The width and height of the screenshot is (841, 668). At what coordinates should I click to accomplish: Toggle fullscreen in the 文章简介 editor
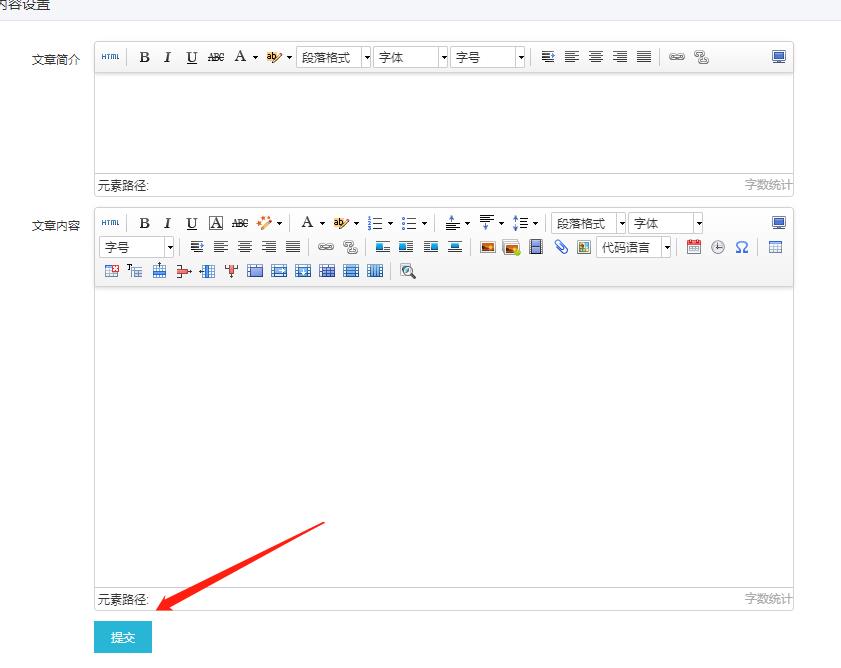(x=779, y=57)
